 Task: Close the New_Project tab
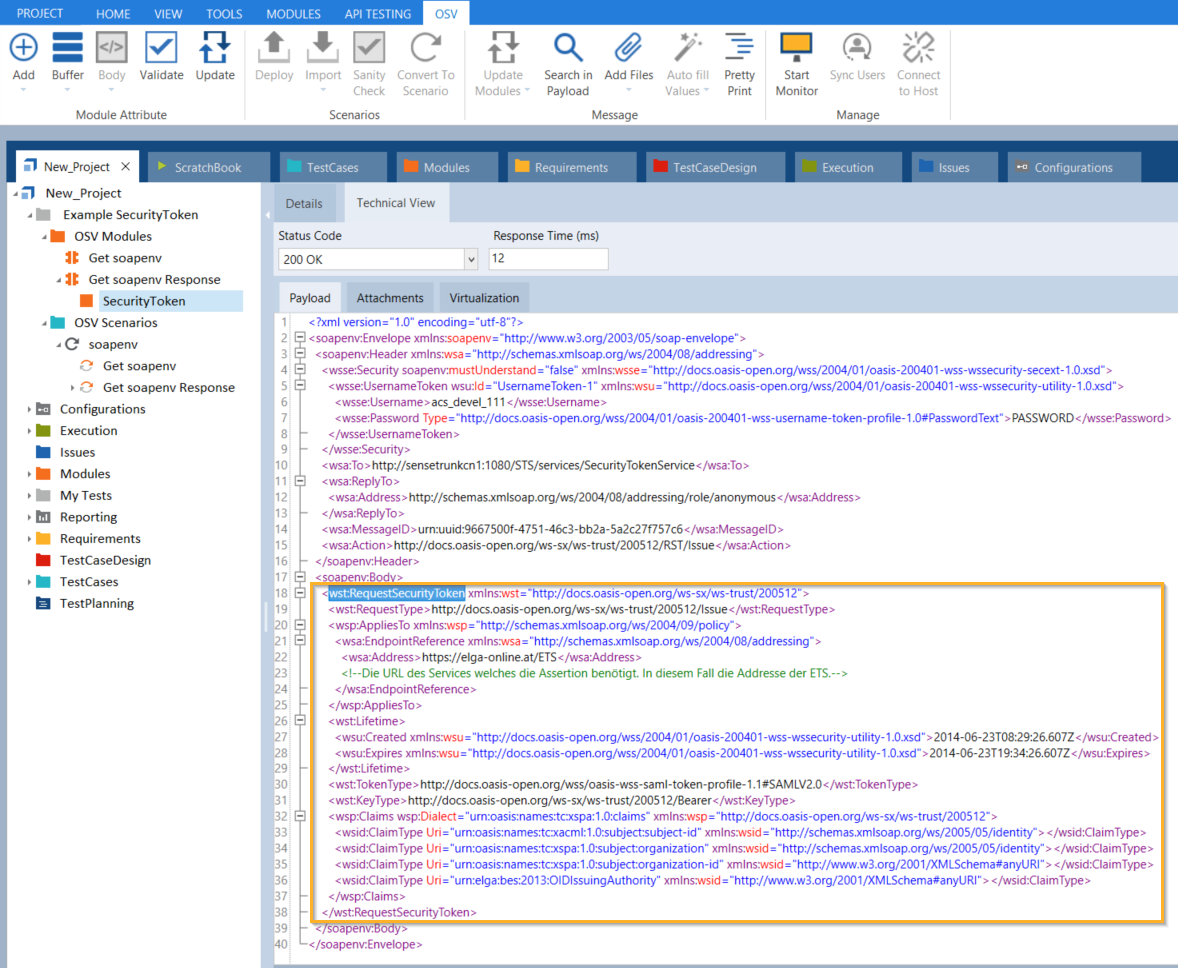click(125, 167)
